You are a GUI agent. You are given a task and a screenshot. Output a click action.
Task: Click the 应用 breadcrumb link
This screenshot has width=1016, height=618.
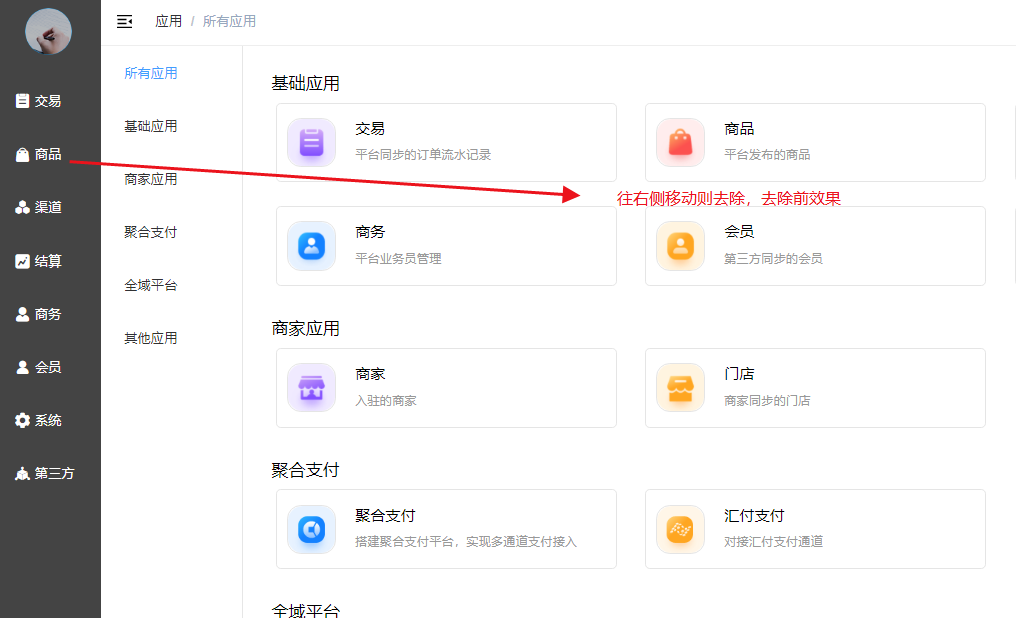click(x=168, y=21)
